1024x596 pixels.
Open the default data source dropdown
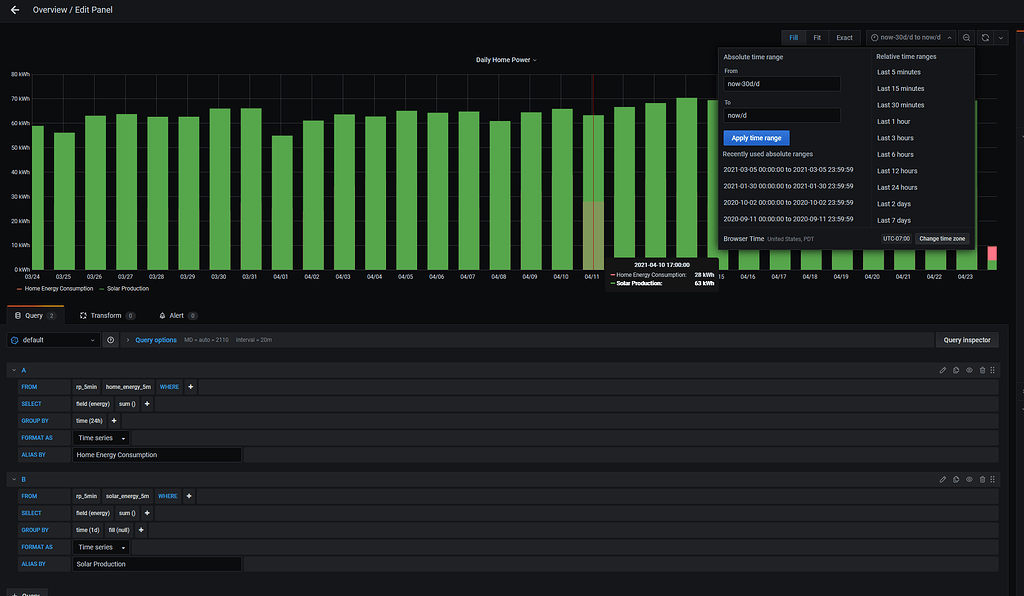[x=52, y=339]
